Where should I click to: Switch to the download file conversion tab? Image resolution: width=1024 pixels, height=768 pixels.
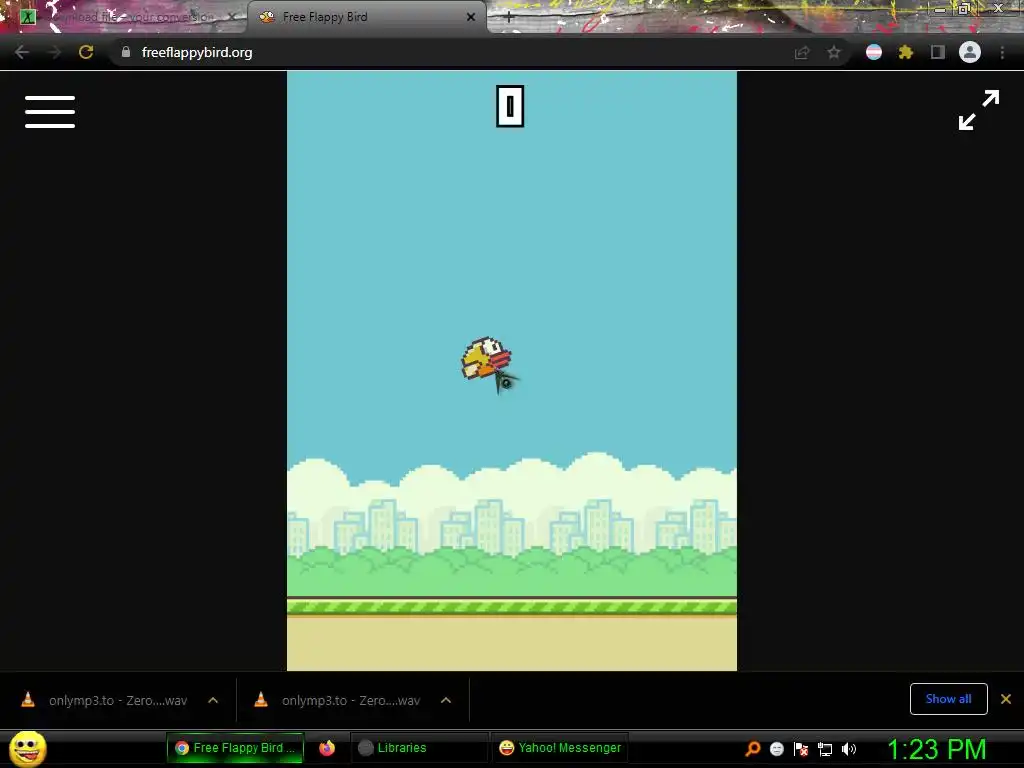(127, 18)
